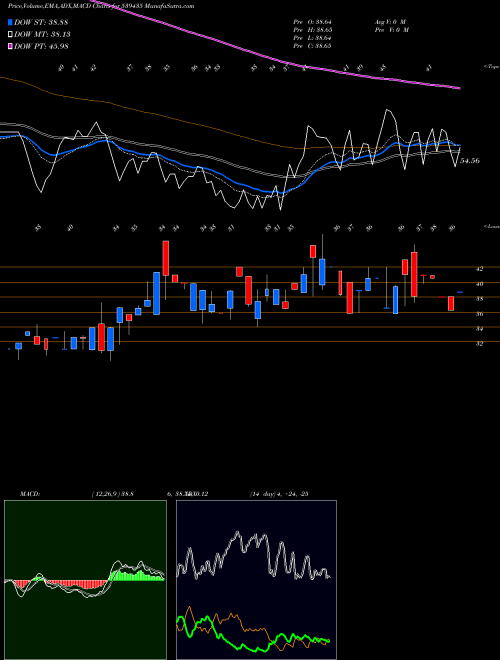Click the '<Lows' label at right edge

(491, 226)
